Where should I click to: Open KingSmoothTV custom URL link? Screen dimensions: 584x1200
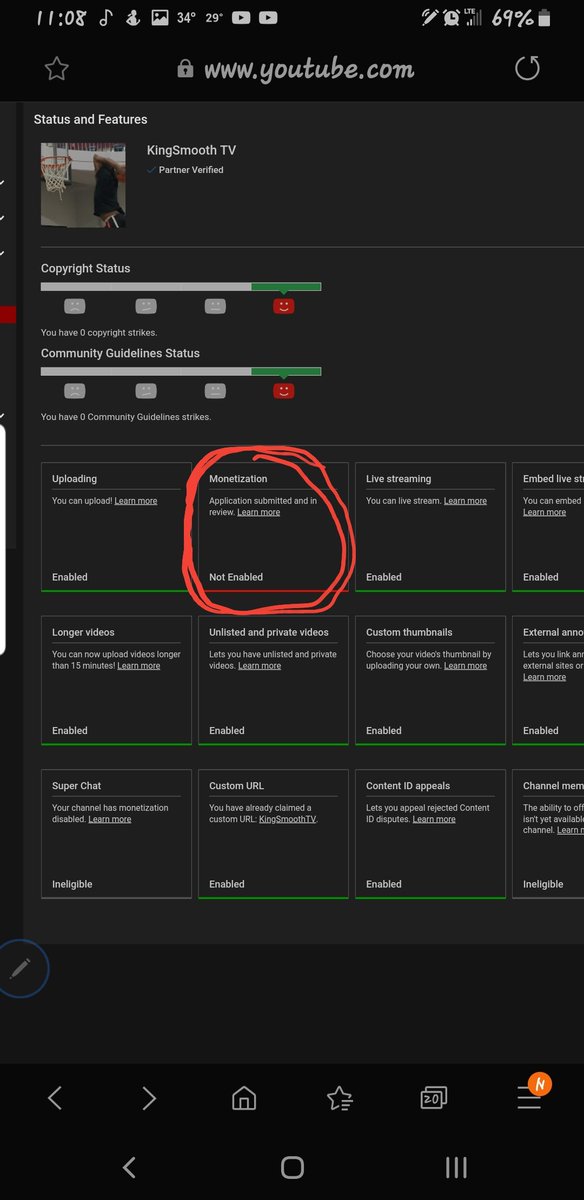287,819
